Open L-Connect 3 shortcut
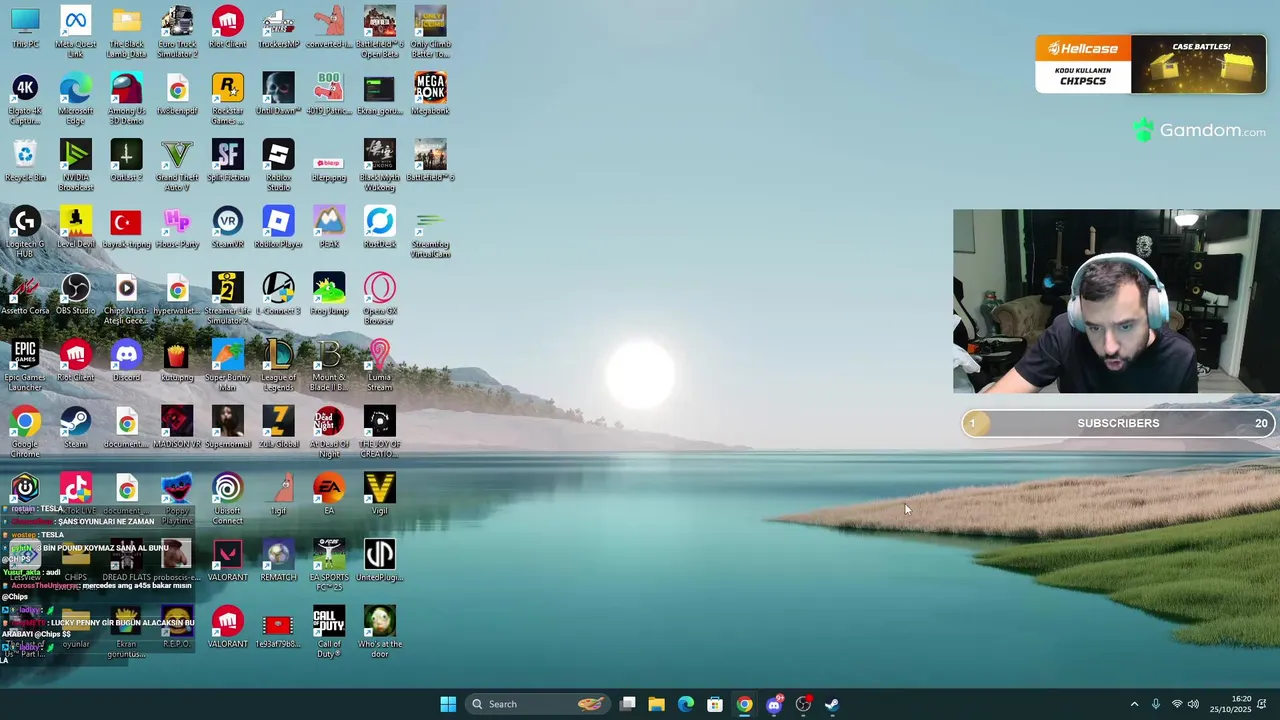Screen dimensions: 1280x720 [278, 295]
